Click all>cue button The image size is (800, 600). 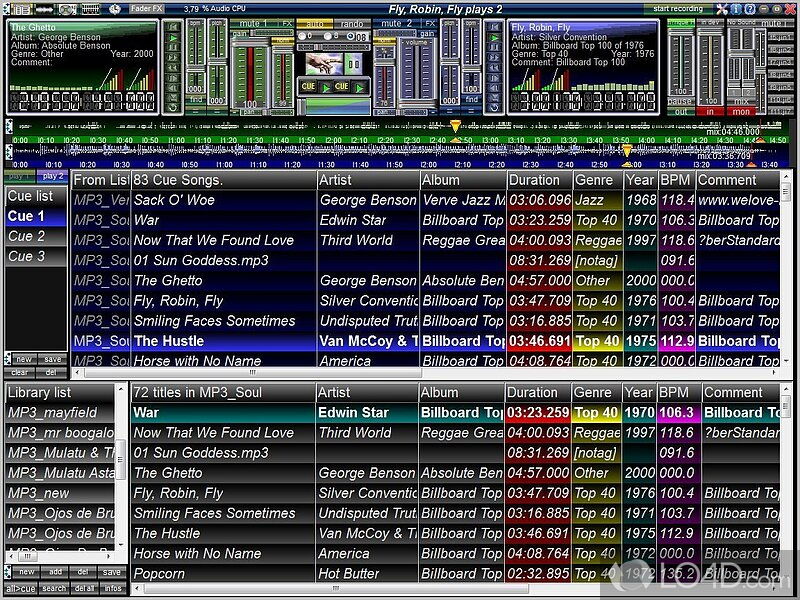pyautogui.click(x=20, y=588)
